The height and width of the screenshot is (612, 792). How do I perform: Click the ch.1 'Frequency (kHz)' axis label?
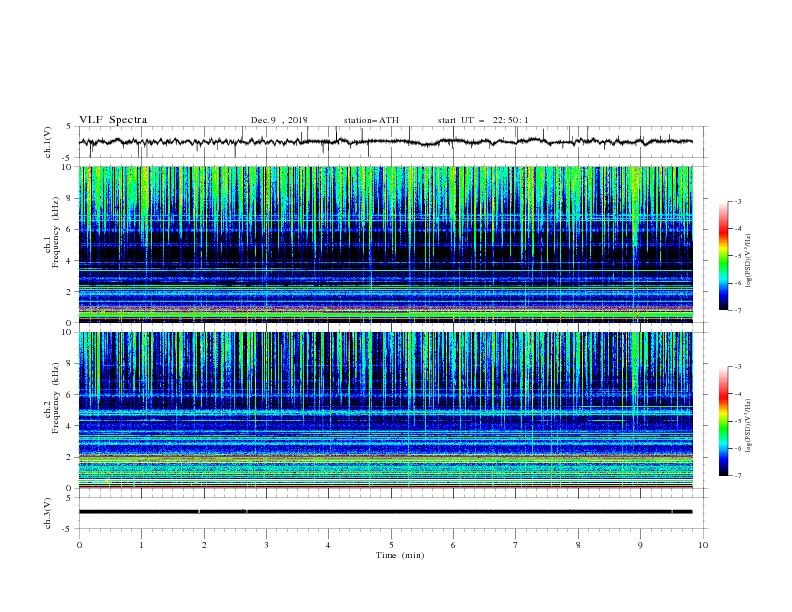(55, 233)
